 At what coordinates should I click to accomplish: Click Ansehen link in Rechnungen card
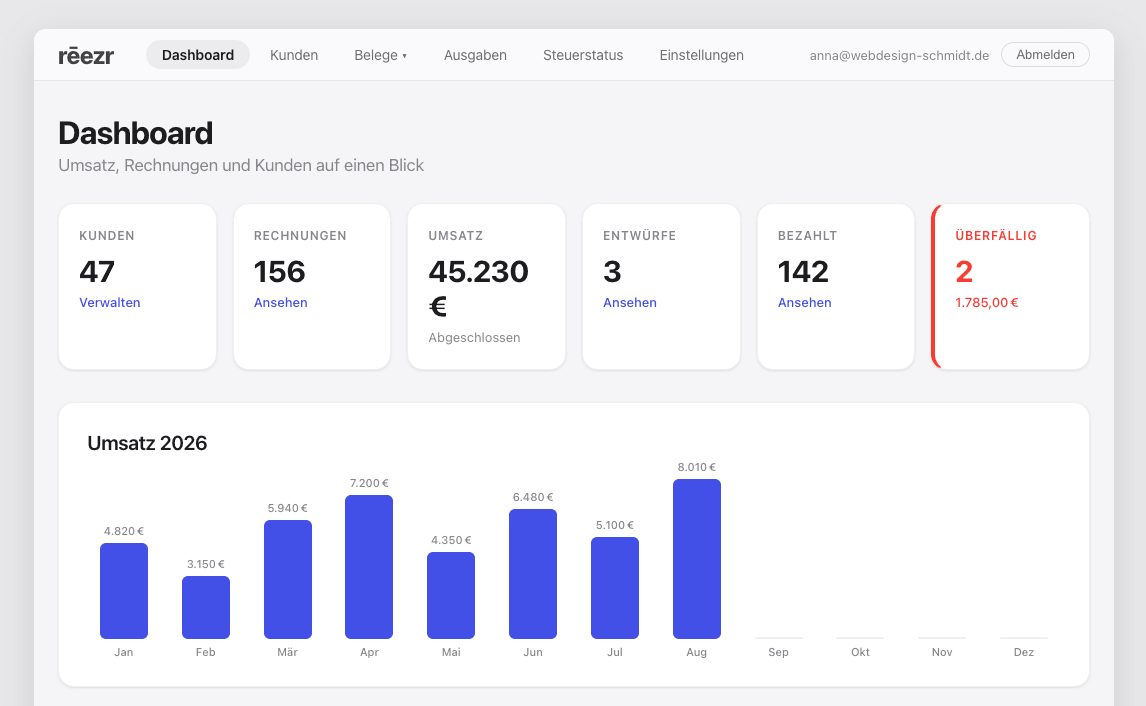point(281,303)
